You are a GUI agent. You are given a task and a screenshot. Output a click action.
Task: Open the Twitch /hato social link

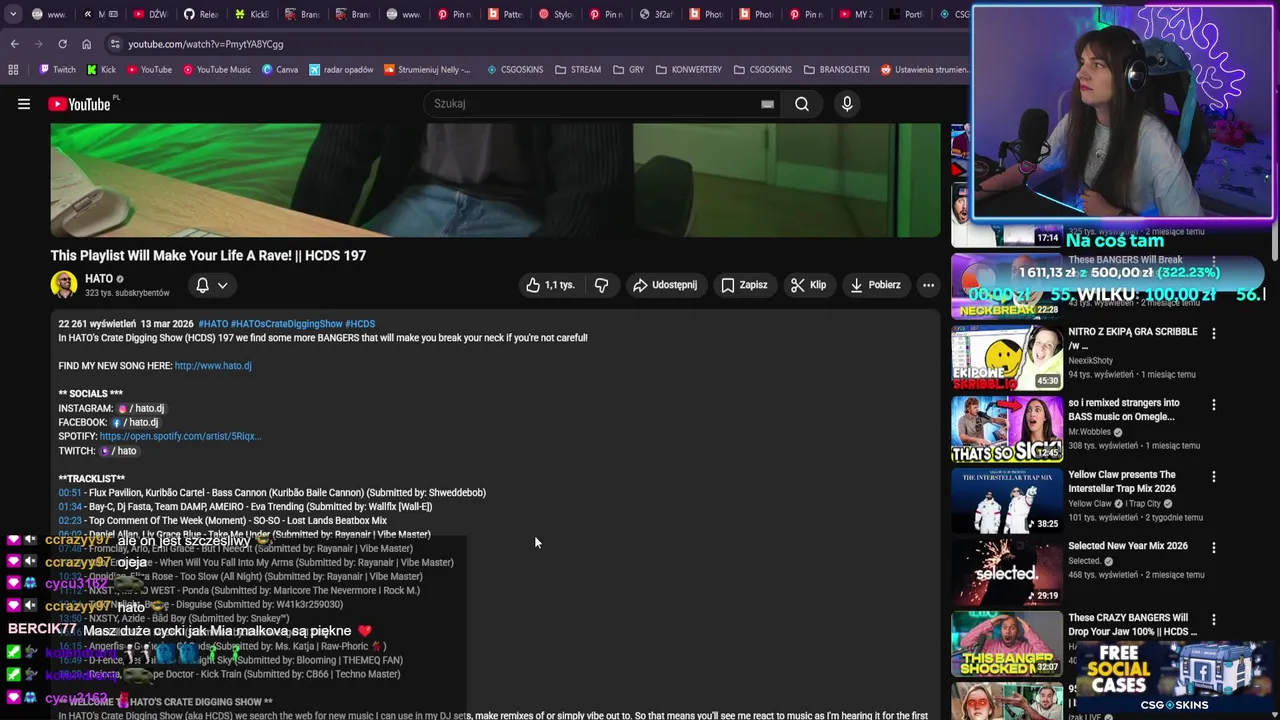point(118,451)
